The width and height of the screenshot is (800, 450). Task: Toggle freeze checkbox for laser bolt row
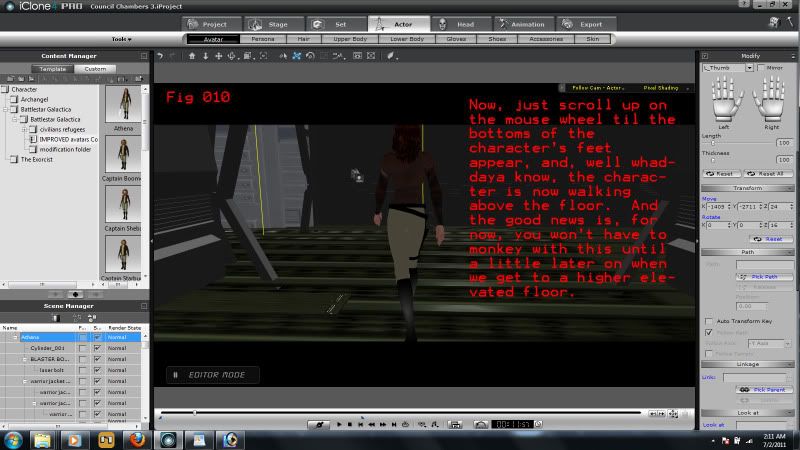[x=83, y=370]
